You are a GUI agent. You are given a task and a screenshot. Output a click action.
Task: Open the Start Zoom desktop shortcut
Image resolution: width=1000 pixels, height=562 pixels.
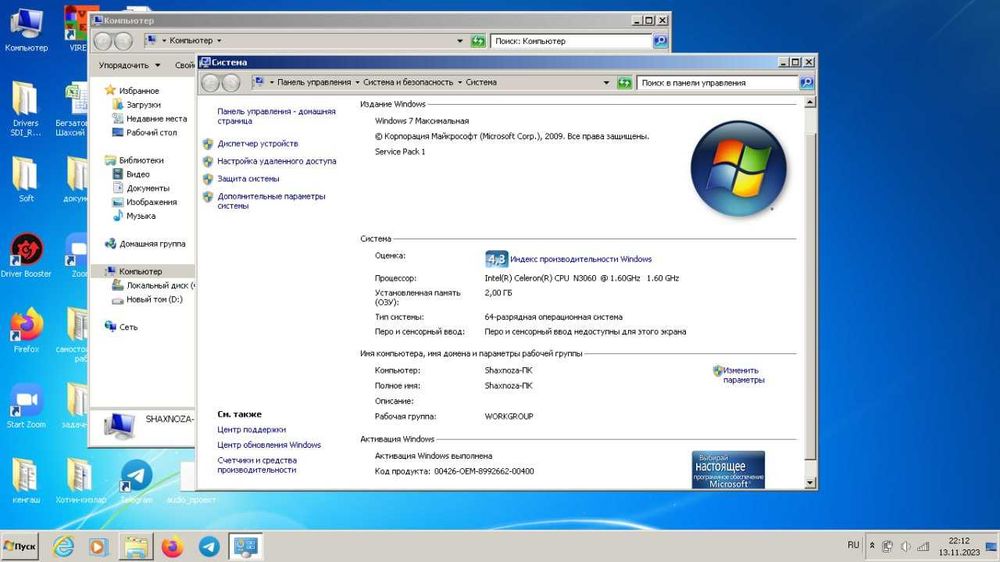point(26,401)
